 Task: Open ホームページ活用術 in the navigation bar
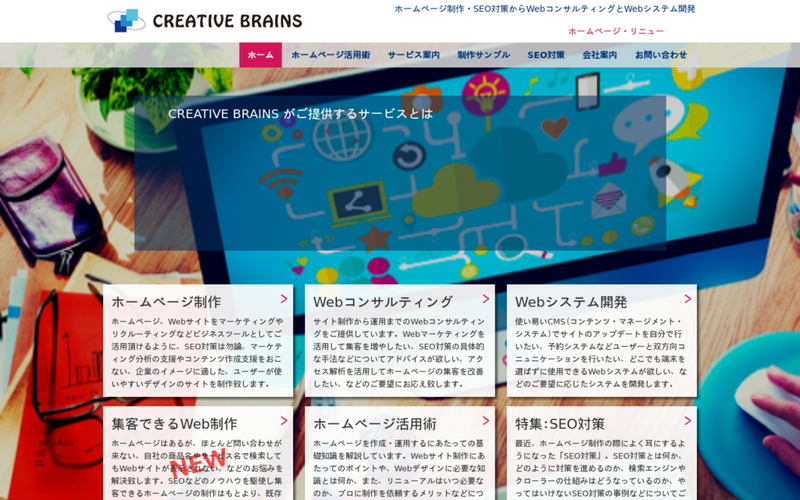tap(330, 55)
